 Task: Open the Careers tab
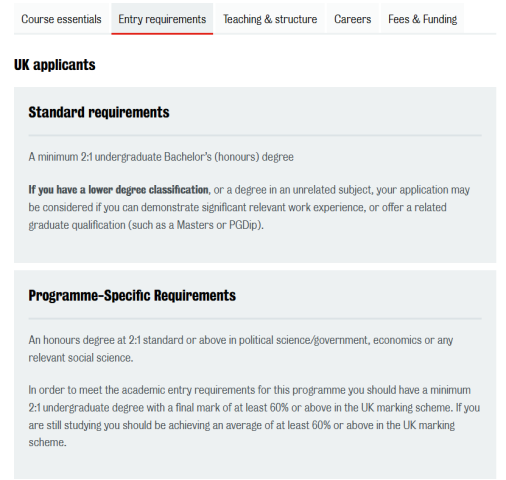click(x=352, y=19)
